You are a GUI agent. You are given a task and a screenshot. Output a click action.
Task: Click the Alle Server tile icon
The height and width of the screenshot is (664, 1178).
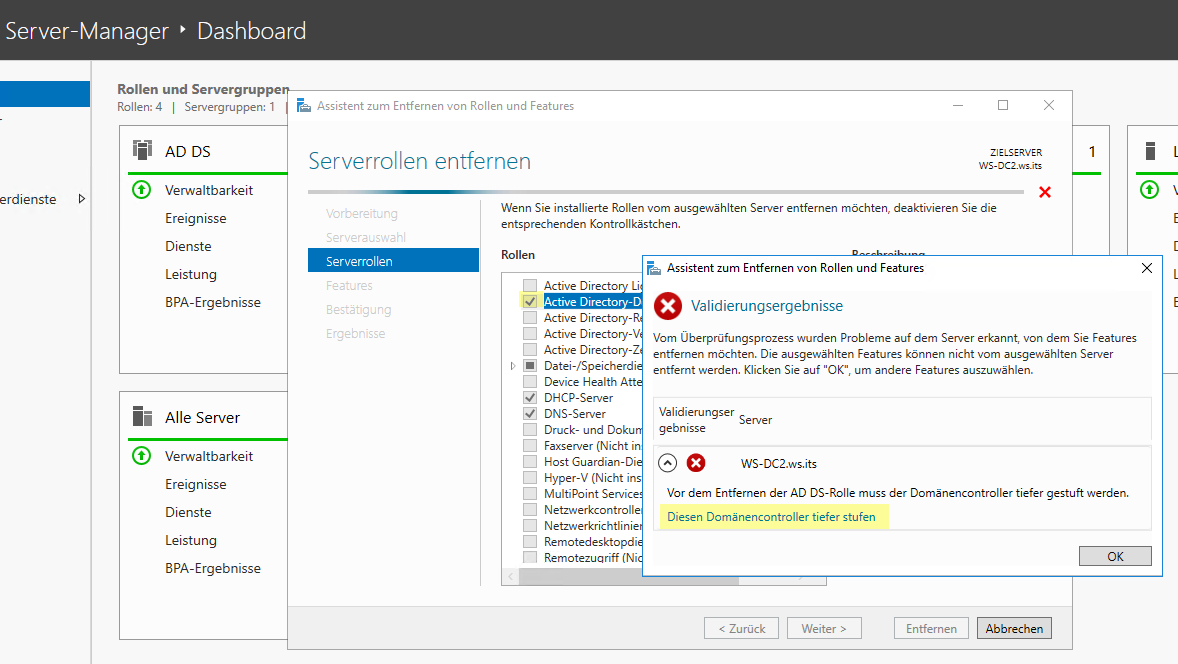142,416
